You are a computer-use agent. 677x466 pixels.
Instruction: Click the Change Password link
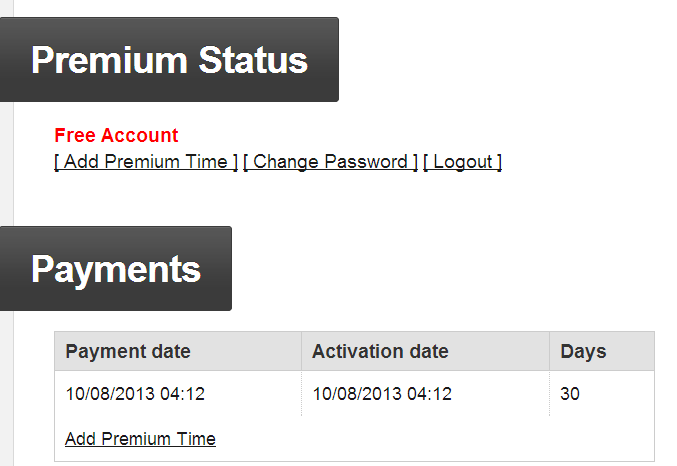(330, 162)
